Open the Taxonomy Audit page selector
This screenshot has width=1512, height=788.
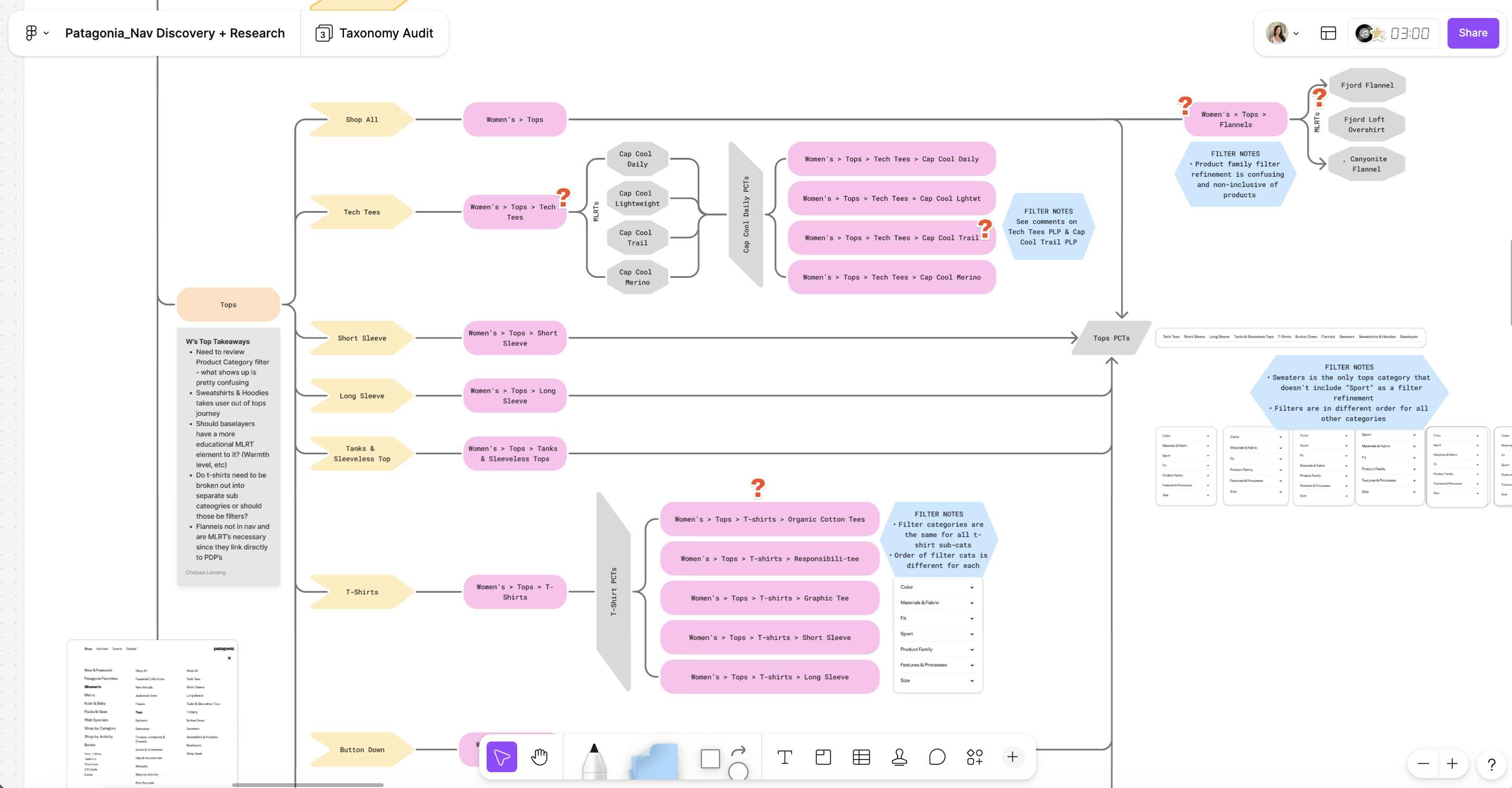pyautogui.click(x=375, y=33)
